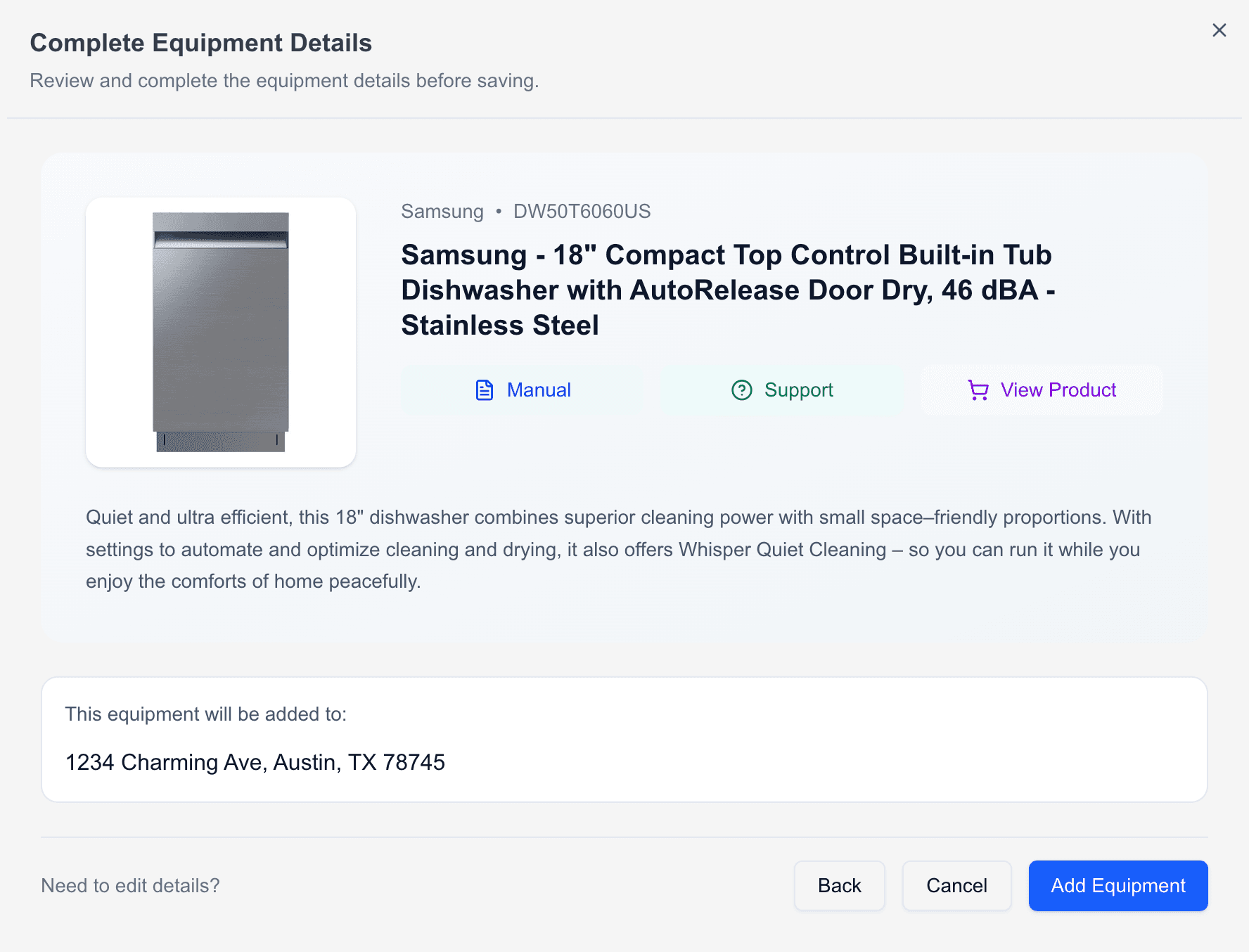Click the shopping cart icon near View Product
Image resolution: width=1249 pixels, height=952 pixels.
pyautogui.click(x=978, y=390)
